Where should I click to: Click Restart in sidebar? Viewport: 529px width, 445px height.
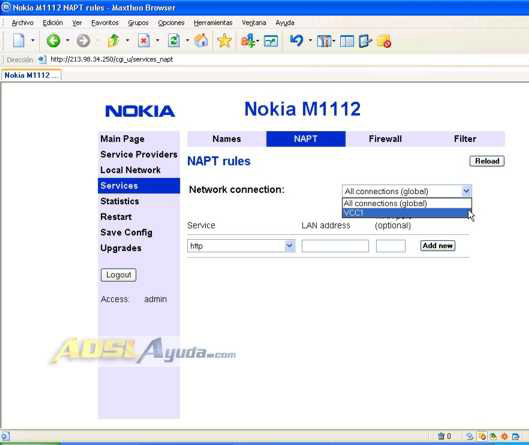[116, 217]
